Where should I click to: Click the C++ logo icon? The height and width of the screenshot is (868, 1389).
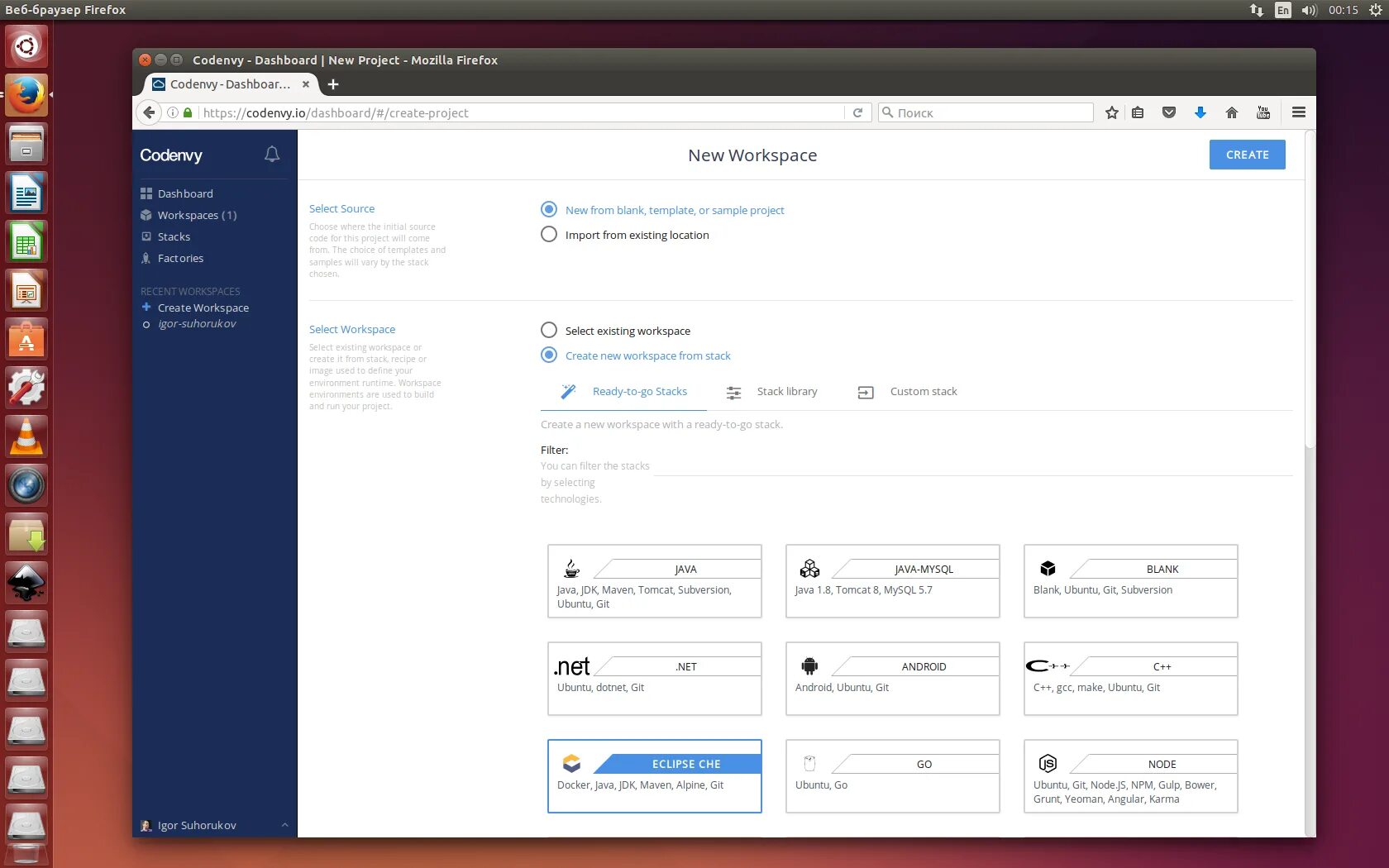[x=1048, y=666]
